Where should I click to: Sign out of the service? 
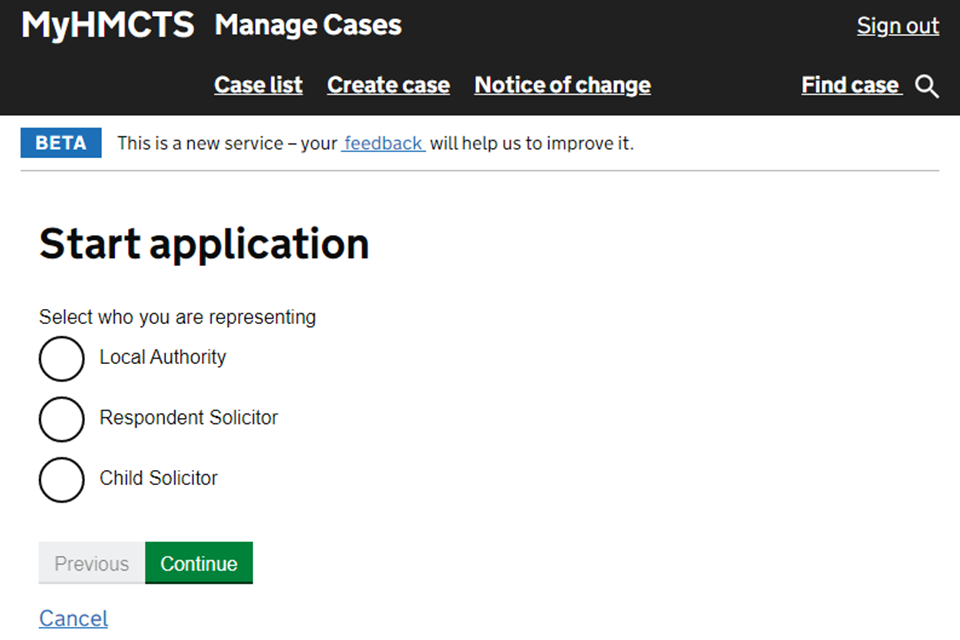(897, 27)
